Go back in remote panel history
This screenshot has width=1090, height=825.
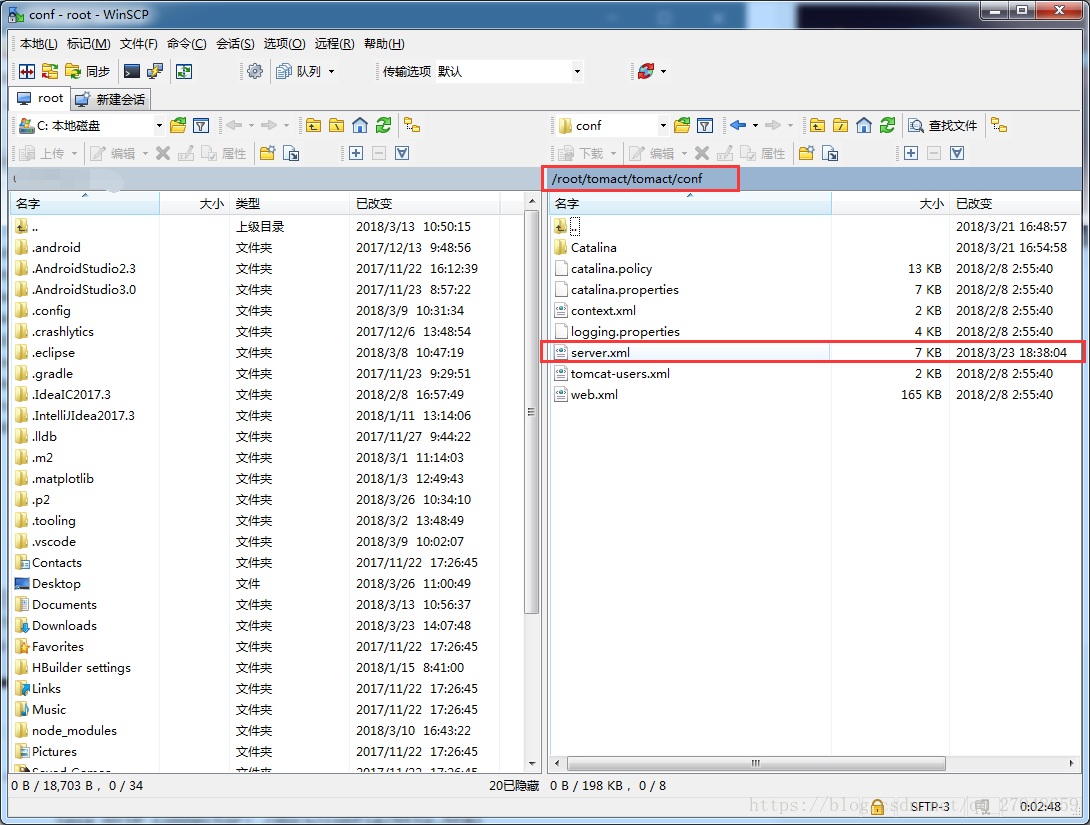[x=738, y=126]
